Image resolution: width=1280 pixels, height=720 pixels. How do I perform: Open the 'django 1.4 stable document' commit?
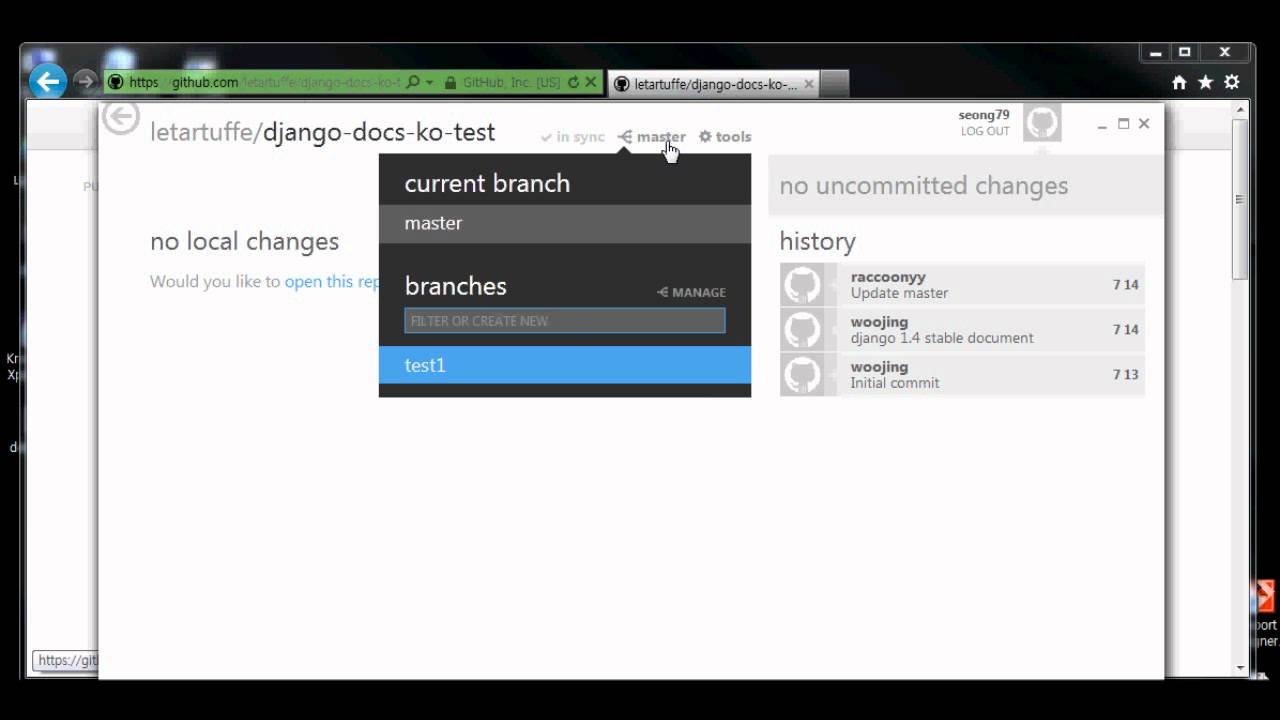pyautogui.click(x=962, y=329)
